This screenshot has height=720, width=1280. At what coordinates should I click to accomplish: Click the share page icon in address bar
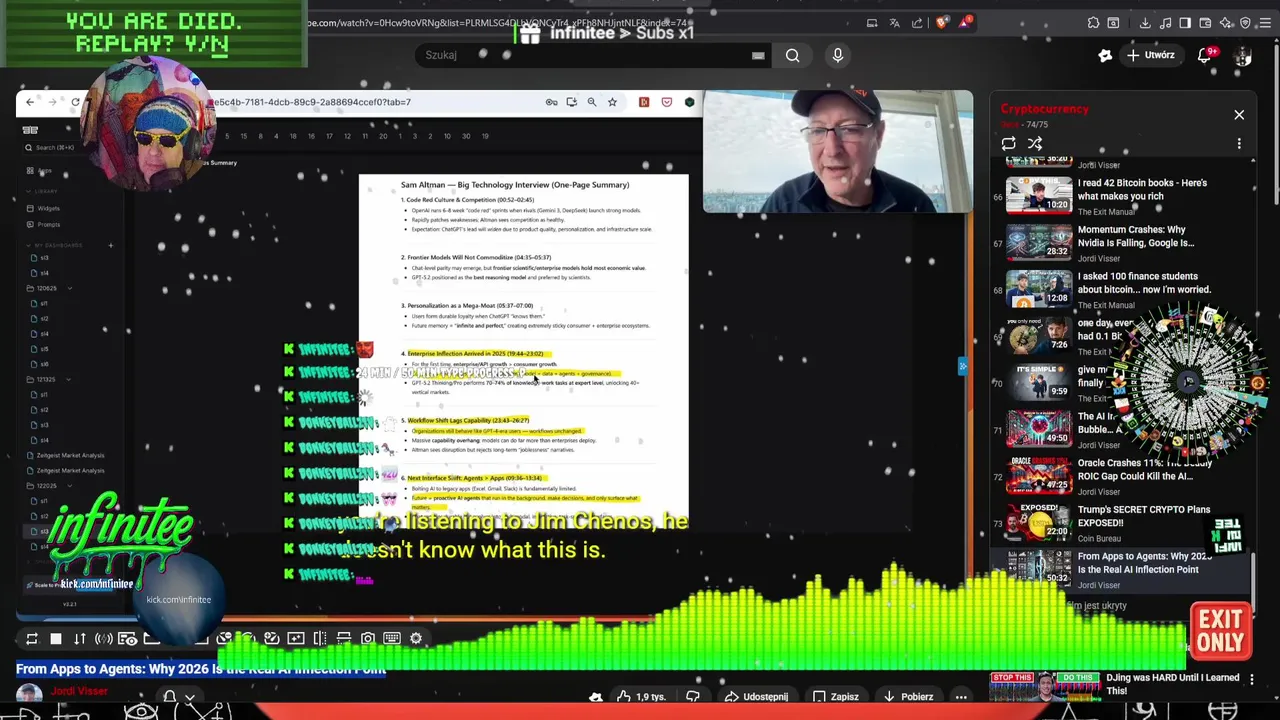[918, 23]
